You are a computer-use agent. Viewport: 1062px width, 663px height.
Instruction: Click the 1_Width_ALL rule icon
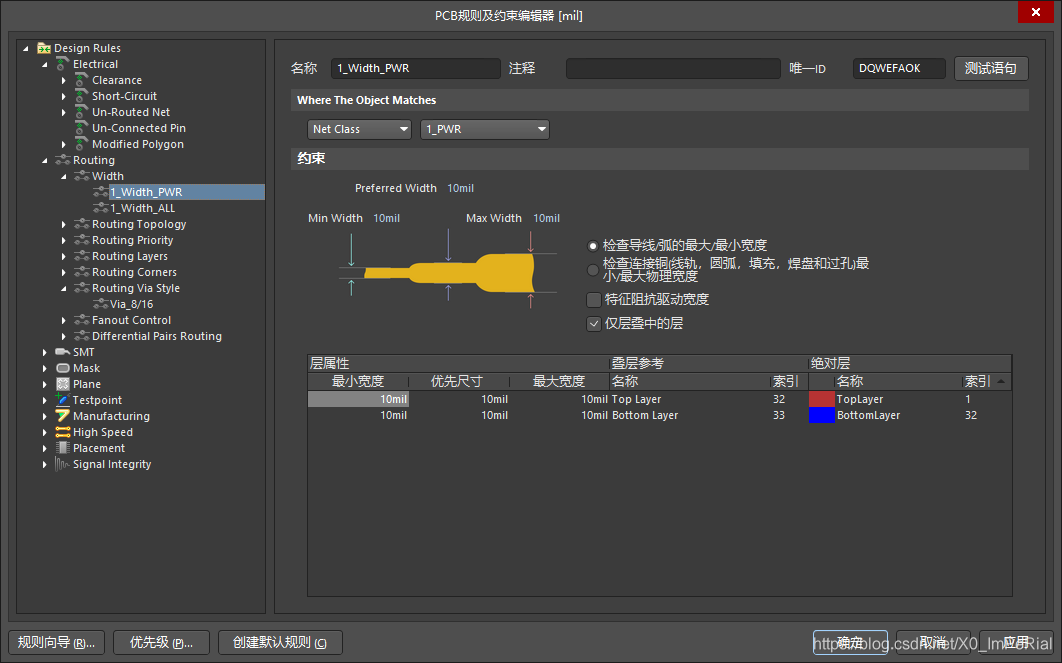click(101, 208)
